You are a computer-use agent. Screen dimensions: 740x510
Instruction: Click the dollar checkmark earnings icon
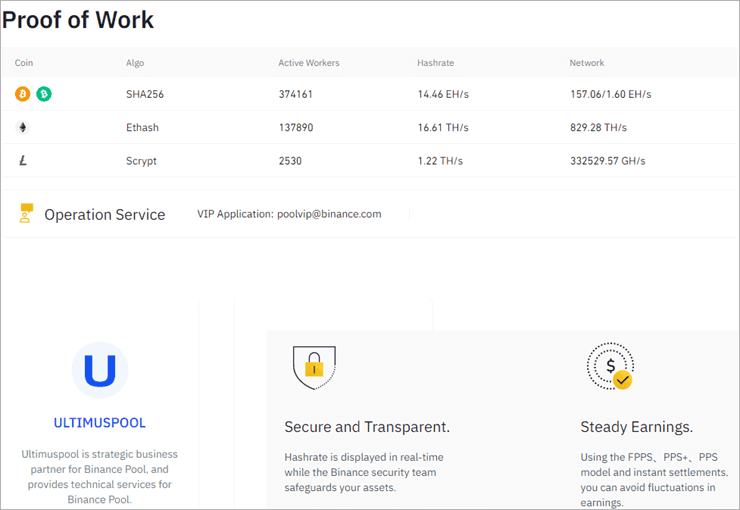(x=610, y=366)
